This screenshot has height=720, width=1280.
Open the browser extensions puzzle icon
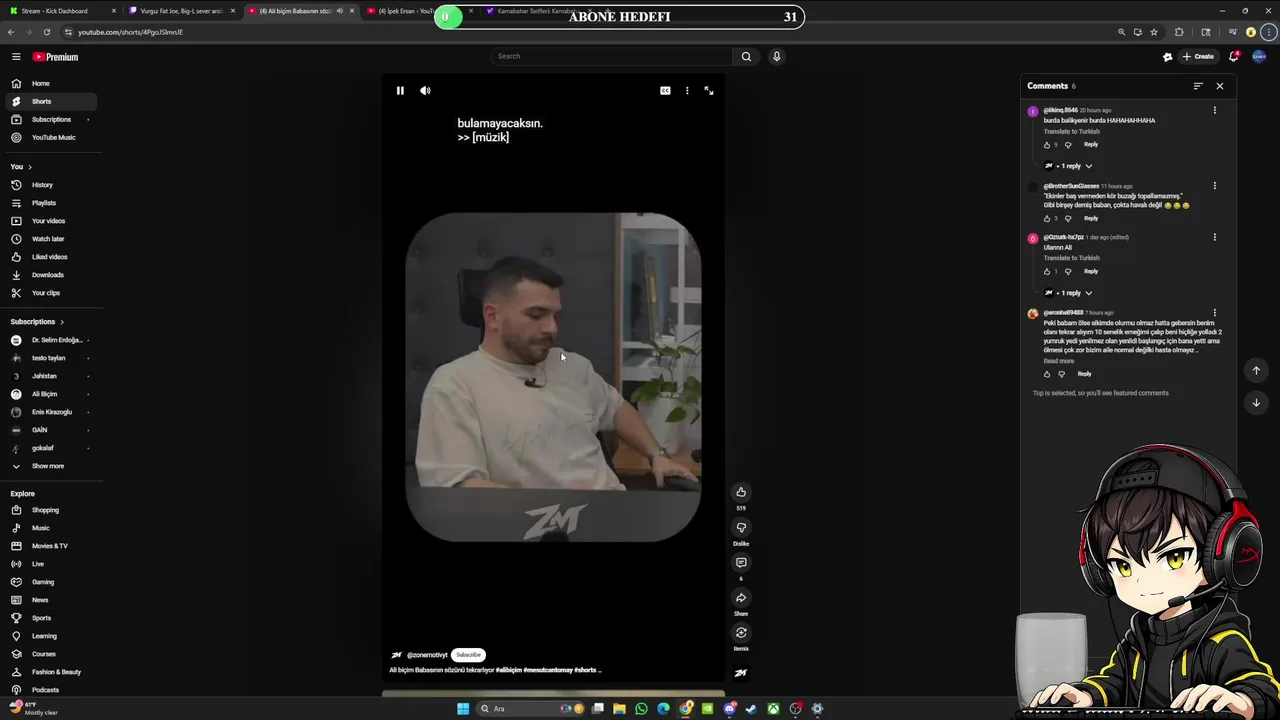click(x=1179, y=32)
